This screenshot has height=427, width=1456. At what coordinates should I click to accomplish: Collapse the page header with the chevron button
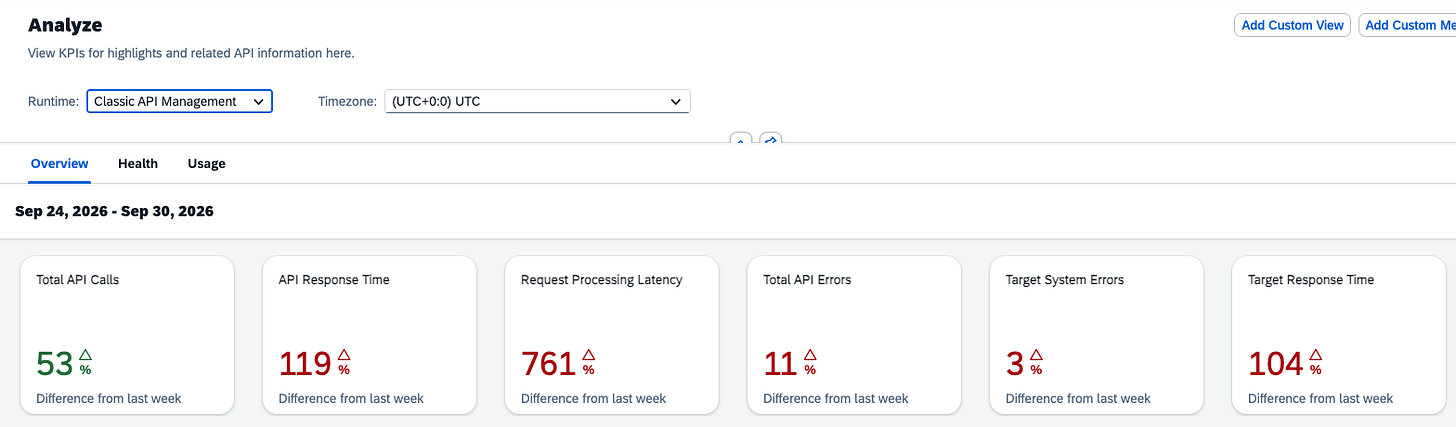740,138
